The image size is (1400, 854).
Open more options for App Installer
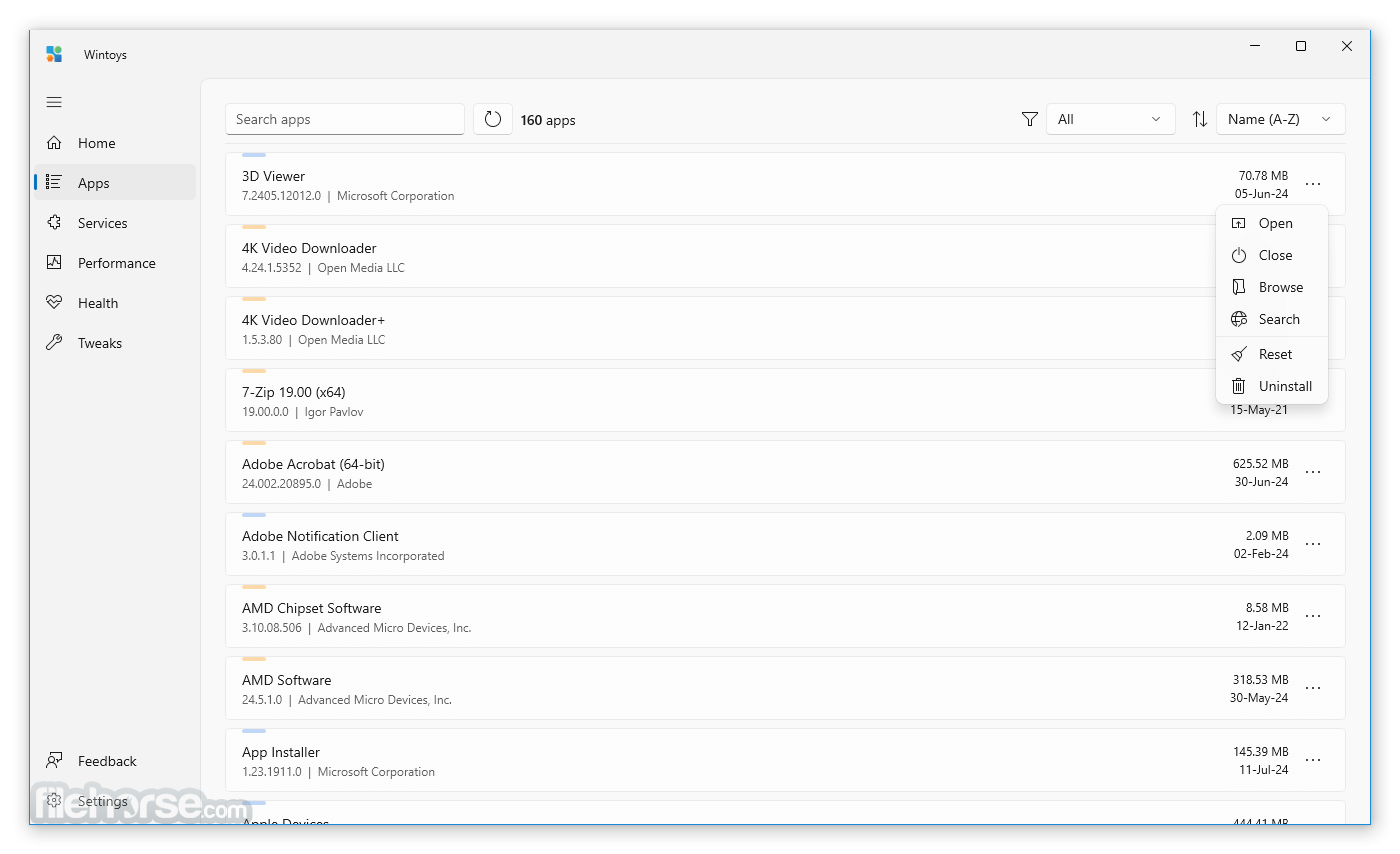click(1313, 760)
